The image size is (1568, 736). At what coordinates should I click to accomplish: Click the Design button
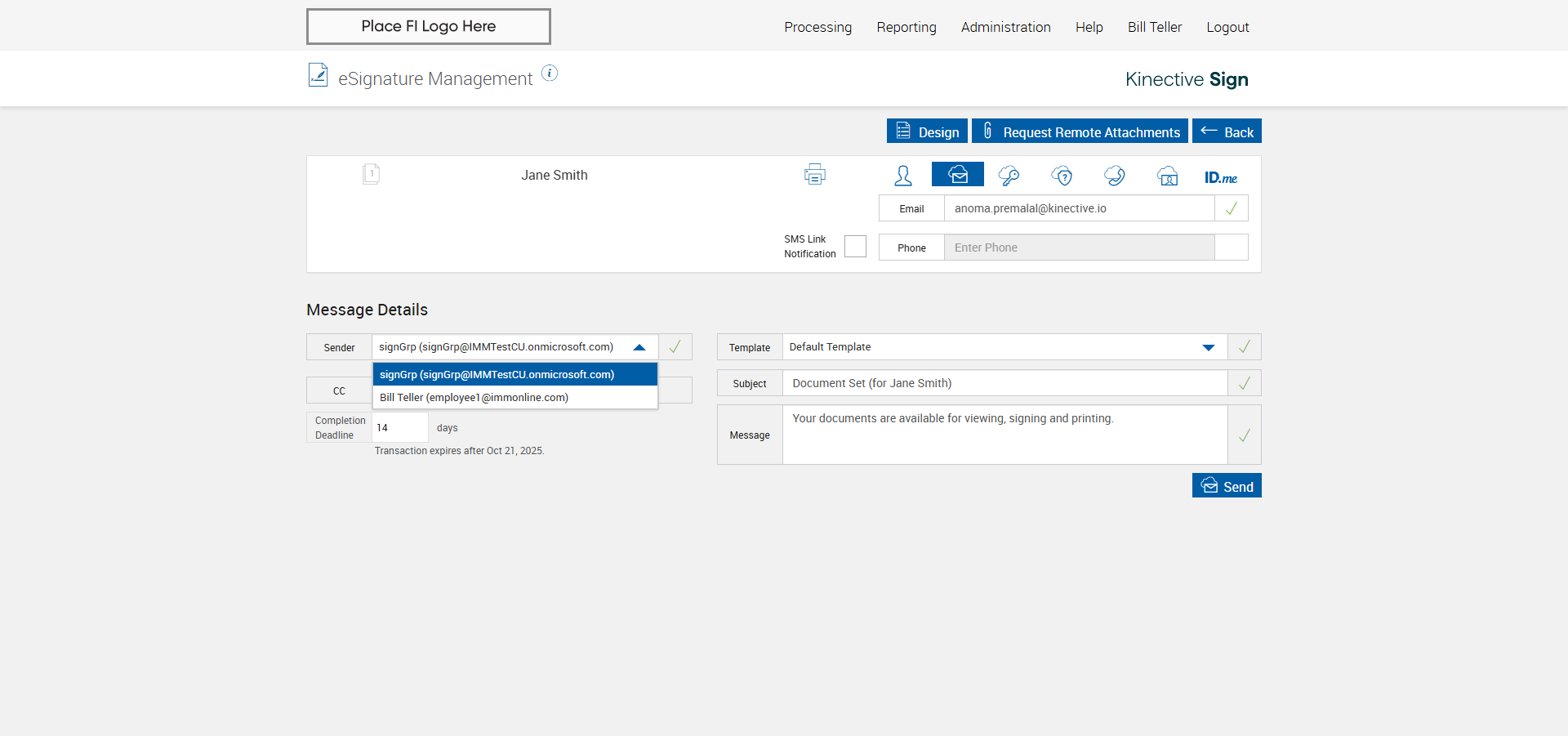click(927, 132)
